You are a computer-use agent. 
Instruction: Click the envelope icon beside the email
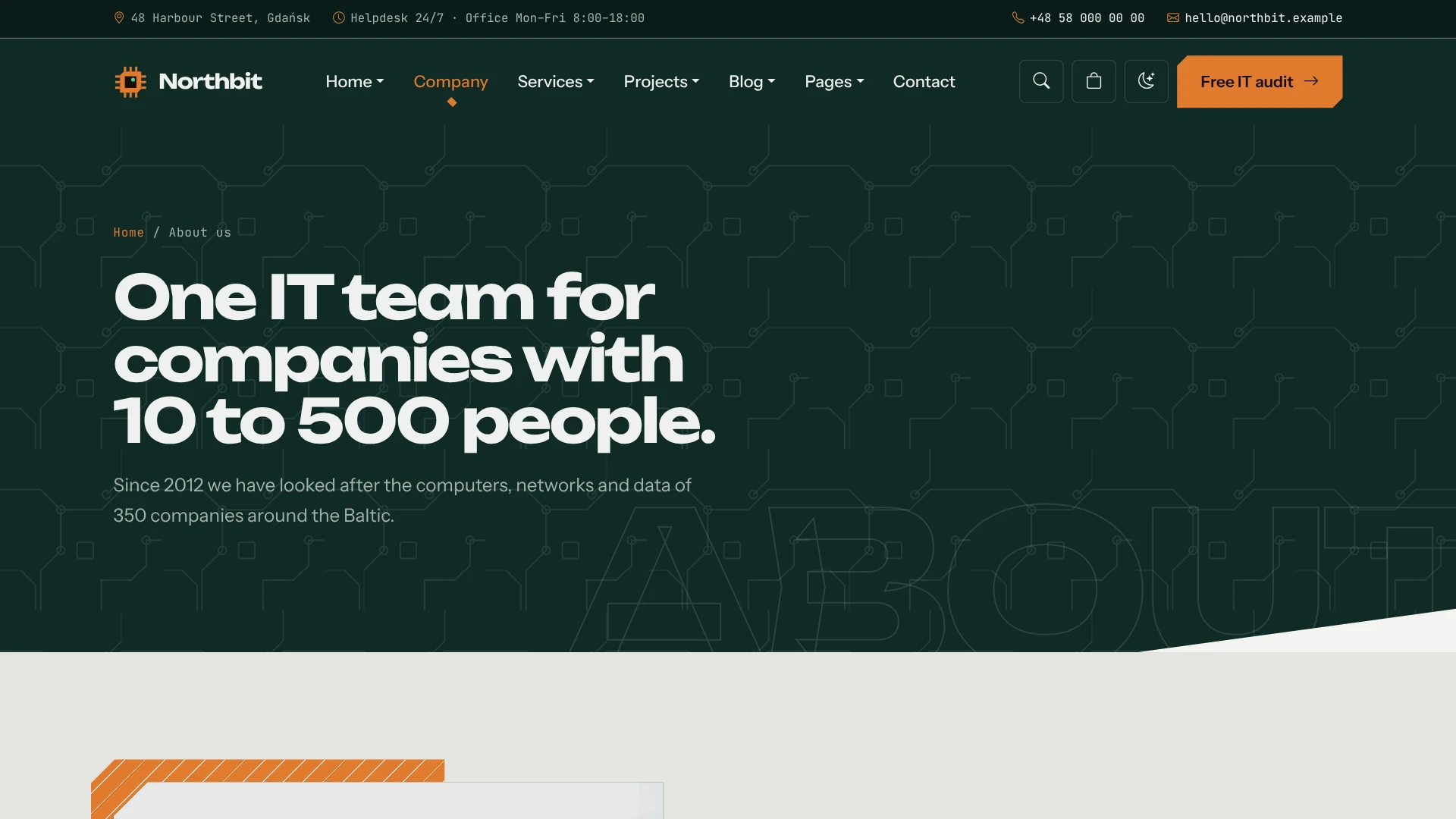tap(1173, 17)
